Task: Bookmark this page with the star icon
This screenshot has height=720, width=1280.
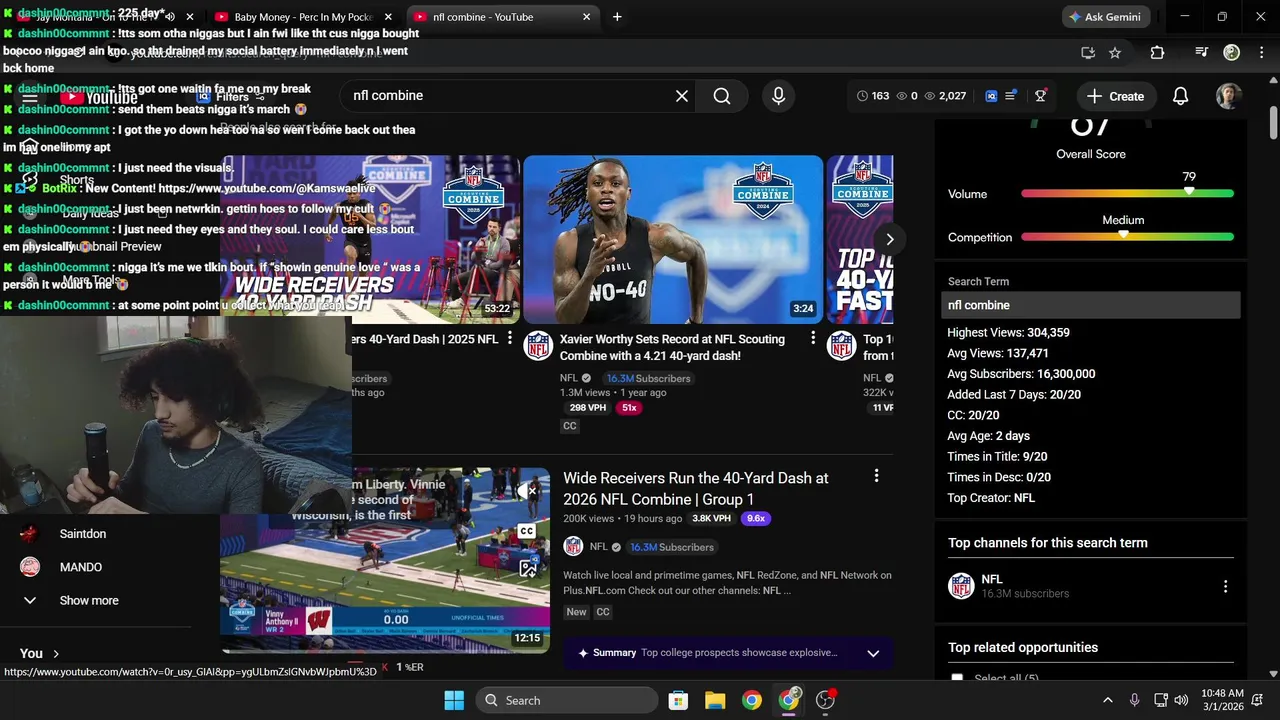Action: point(1115,53)
